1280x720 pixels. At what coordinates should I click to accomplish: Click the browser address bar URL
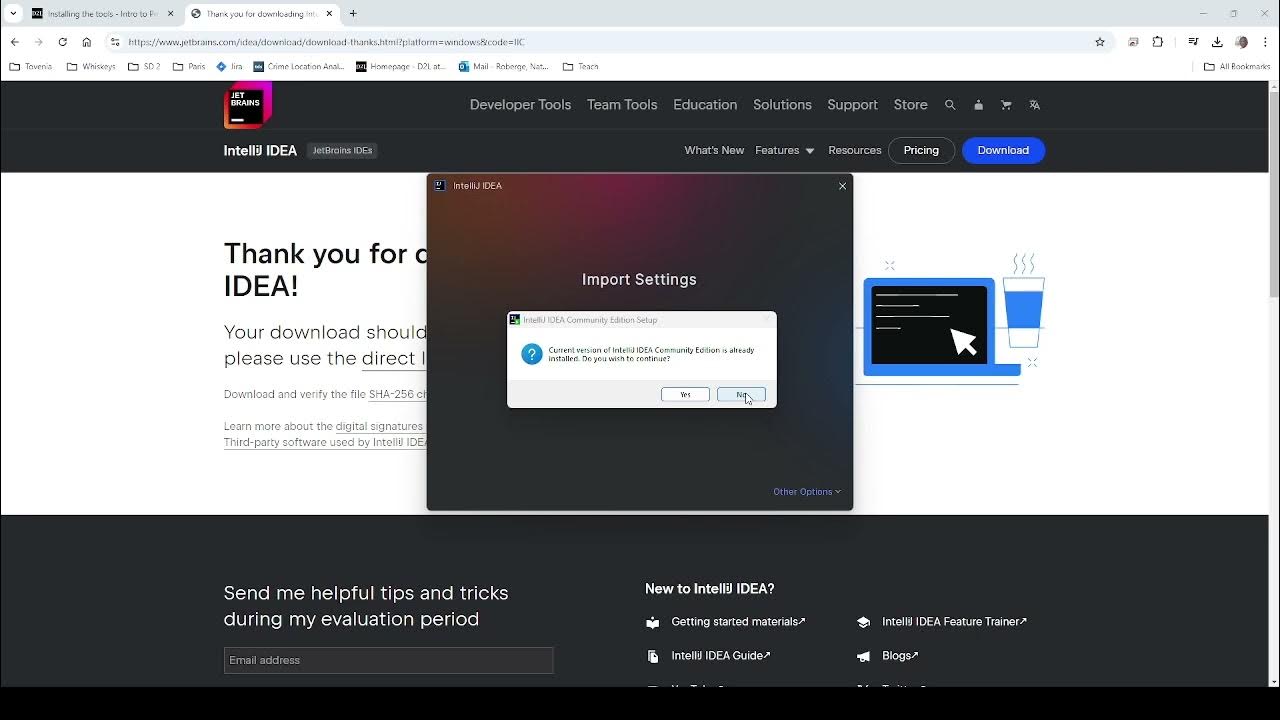(326, 42)
